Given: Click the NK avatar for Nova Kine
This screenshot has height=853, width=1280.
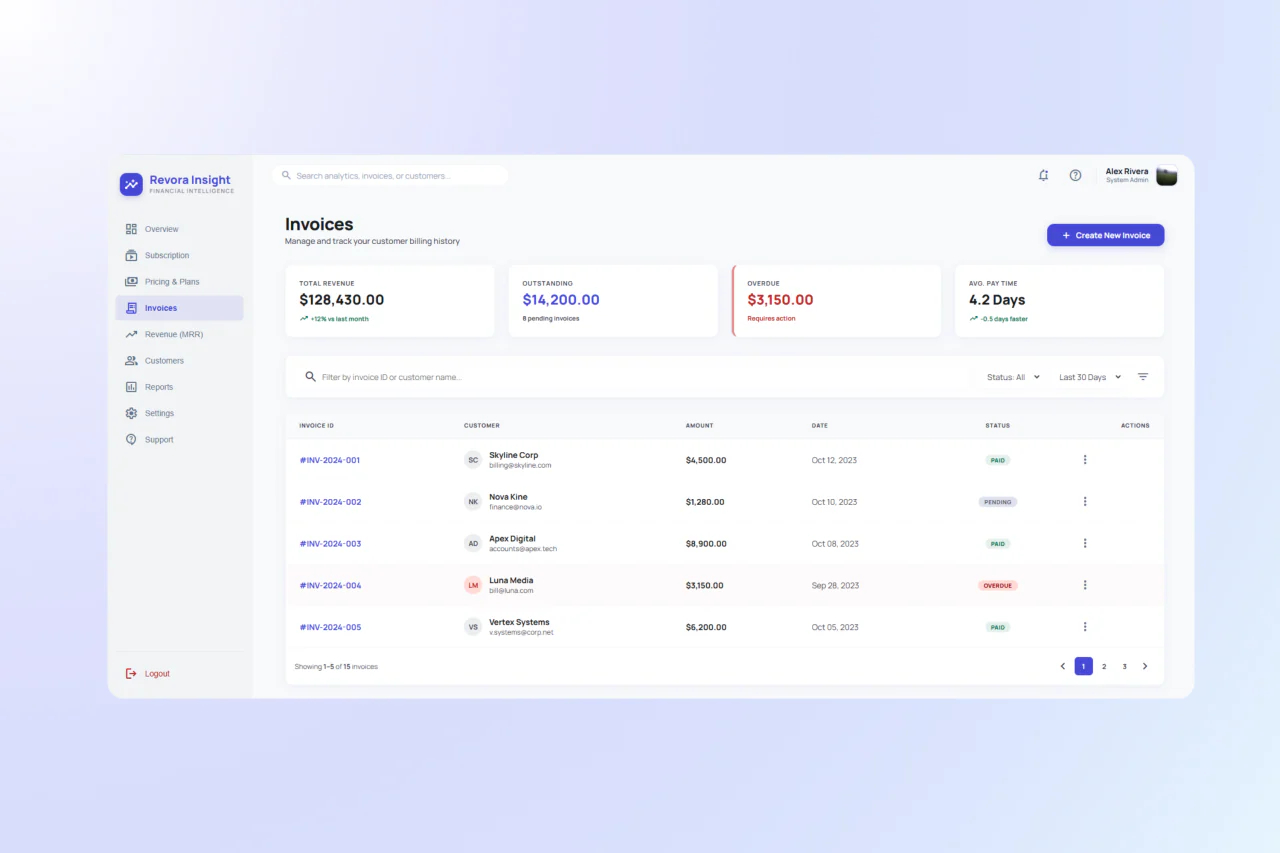Looking at the screenshot, I should click(473, 502).
